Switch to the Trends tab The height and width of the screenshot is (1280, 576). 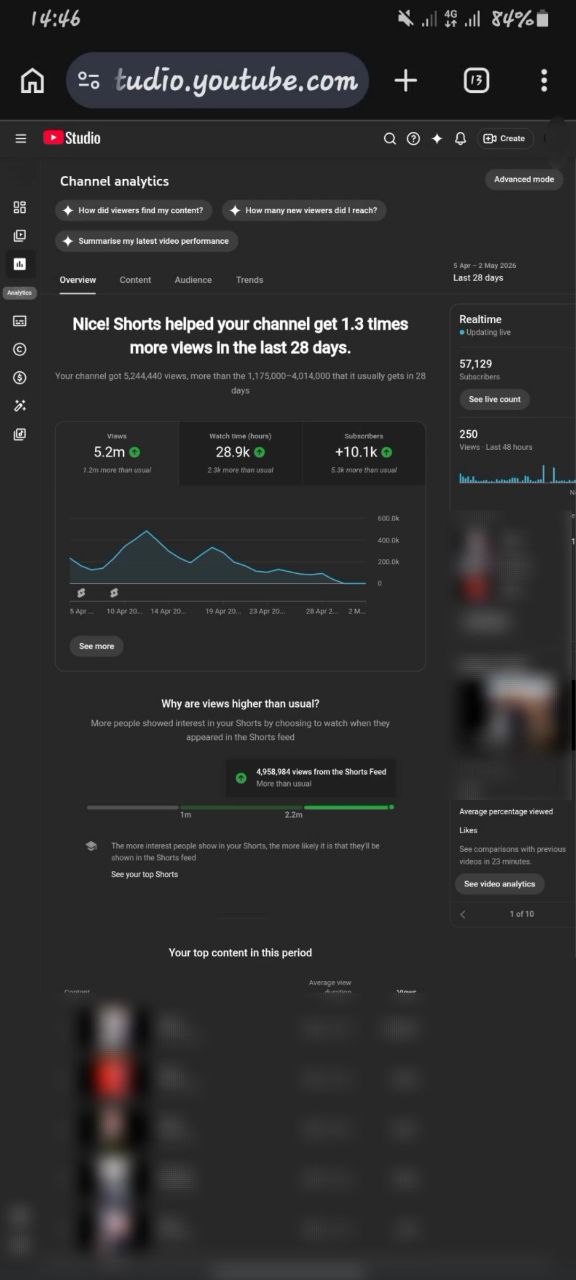(x=249, y=280)
